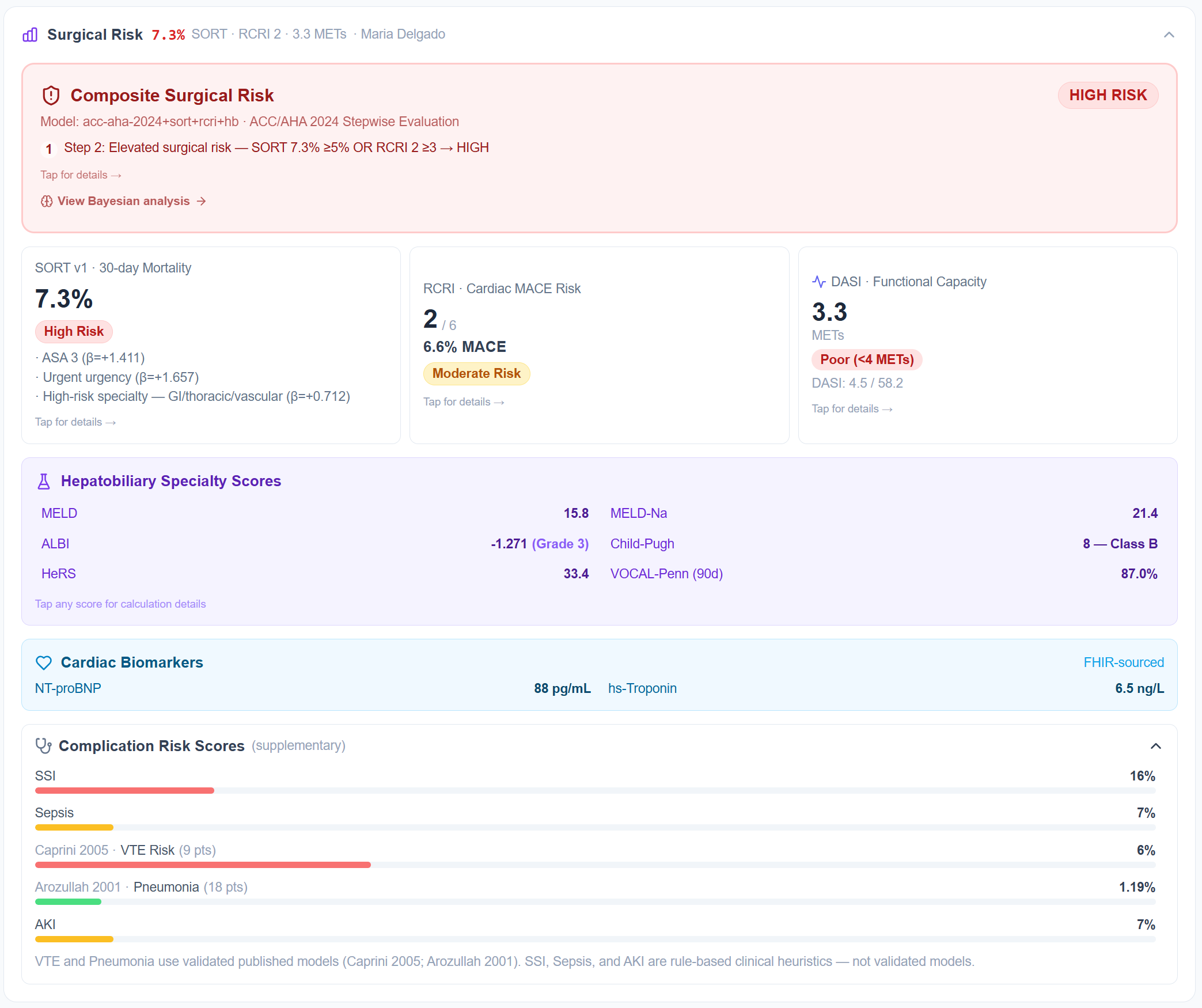Tap for details in Composite Surgical Risk card
The width and height of the screenshot is (1202, 1008).
[x=81, y=175]
